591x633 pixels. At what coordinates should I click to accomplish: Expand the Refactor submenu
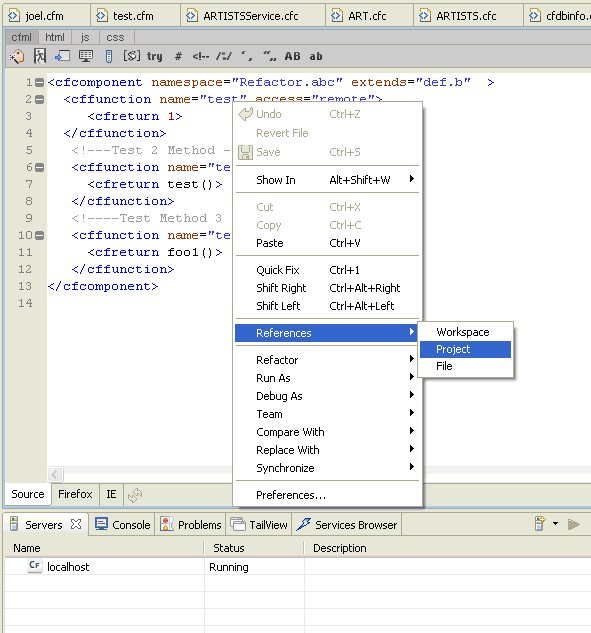pyautogui.click(x=327, y=360)
